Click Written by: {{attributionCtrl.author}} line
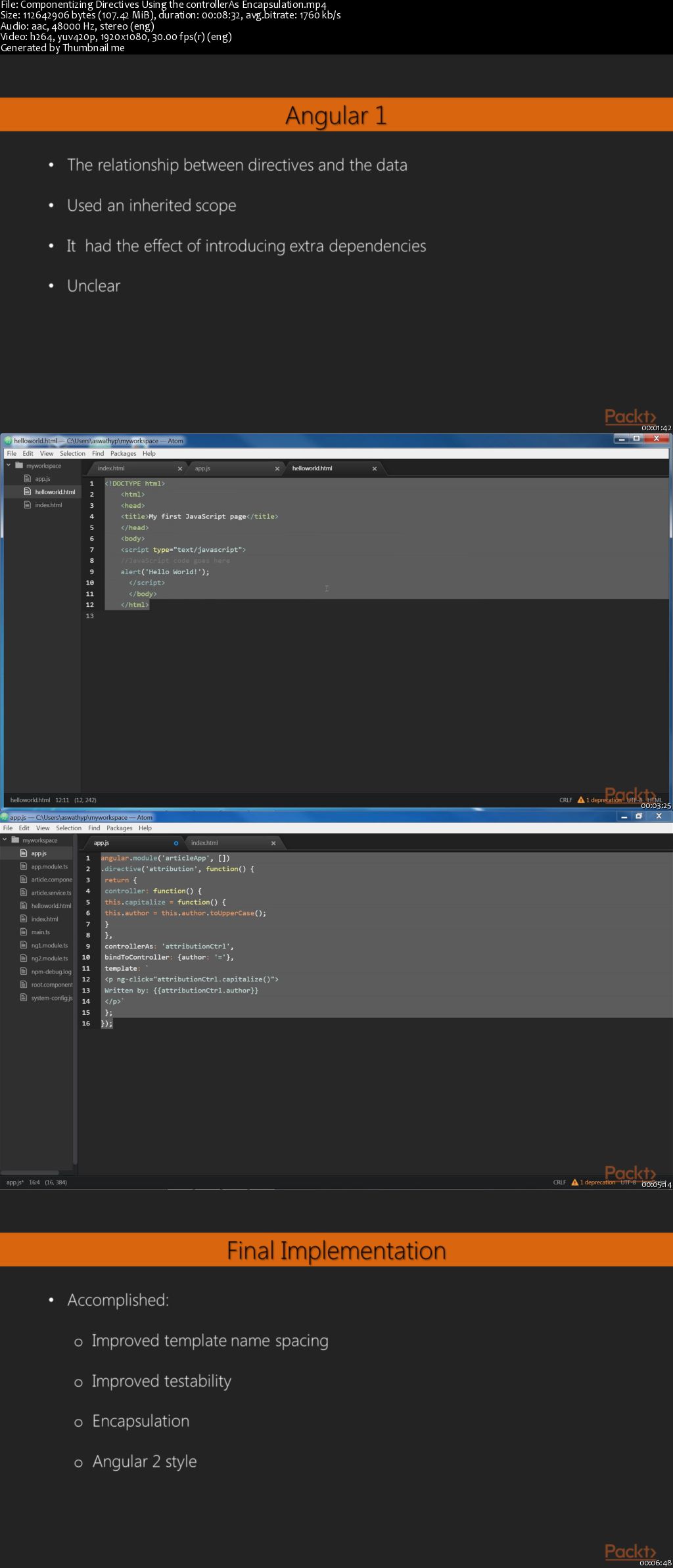This screenshot has width=673, height=1568. tap(181, 990)
